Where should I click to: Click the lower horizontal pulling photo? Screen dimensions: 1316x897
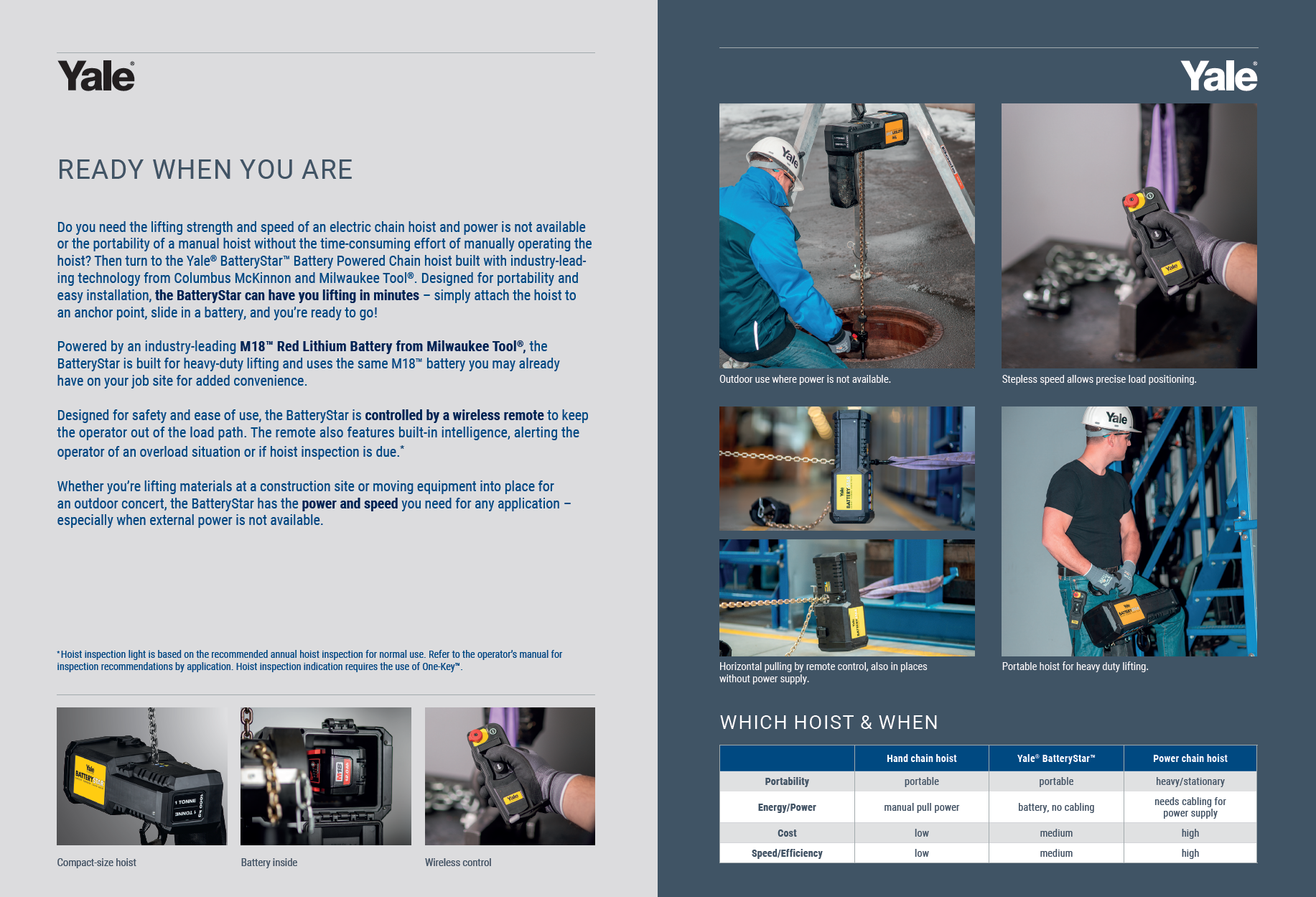click(847, 598)
